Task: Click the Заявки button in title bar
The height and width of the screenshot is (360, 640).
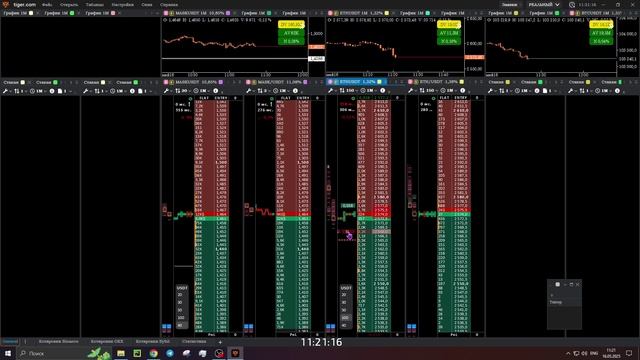Action: (509, 5)
